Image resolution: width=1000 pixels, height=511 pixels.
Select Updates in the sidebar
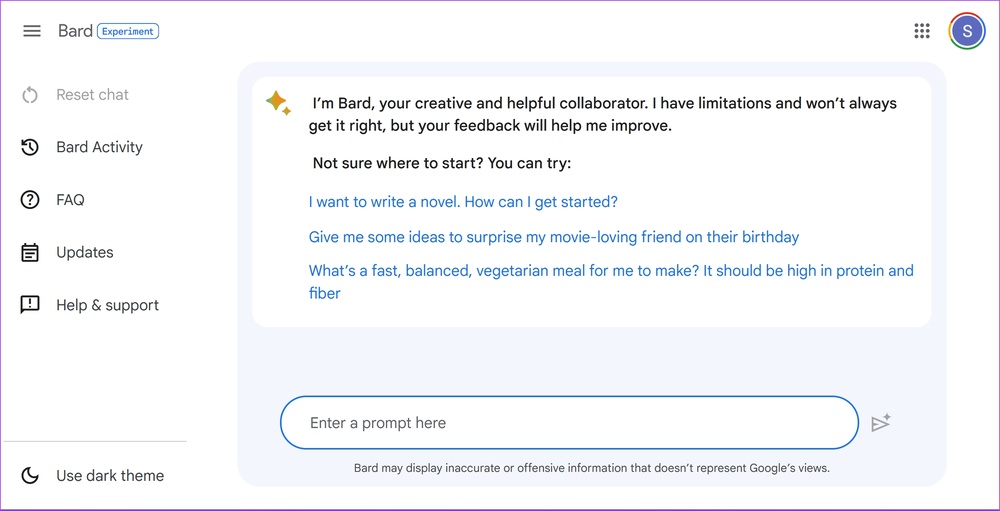tap(85, 253)
